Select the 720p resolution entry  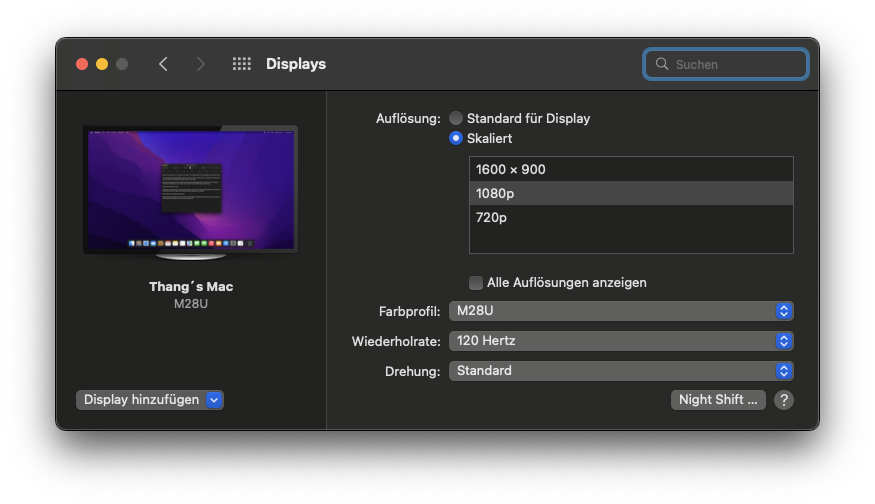coord(631,218)
